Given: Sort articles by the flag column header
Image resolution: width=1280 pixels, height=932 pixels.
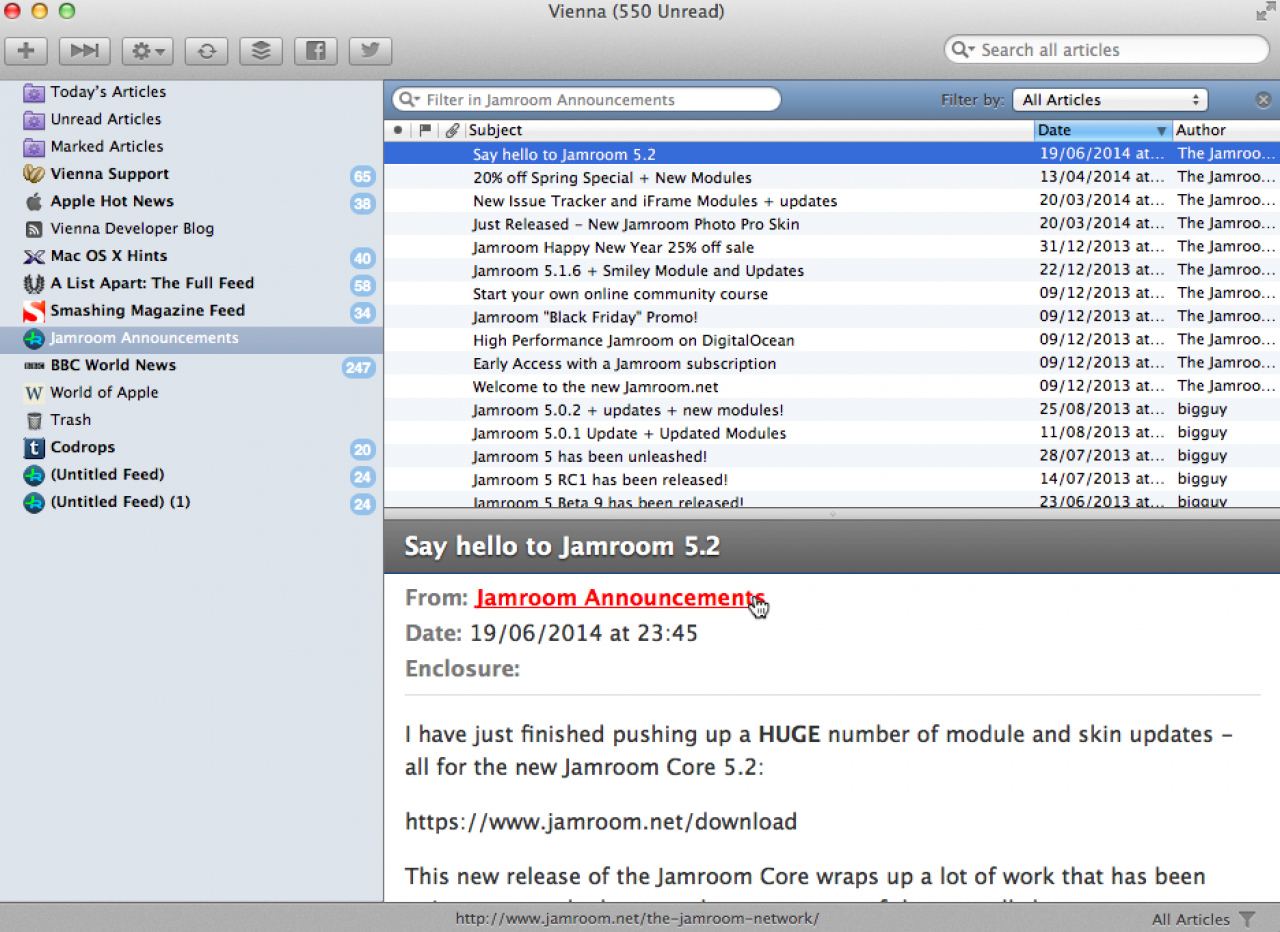Looking at the screenshot, I should tap(425, 130).
